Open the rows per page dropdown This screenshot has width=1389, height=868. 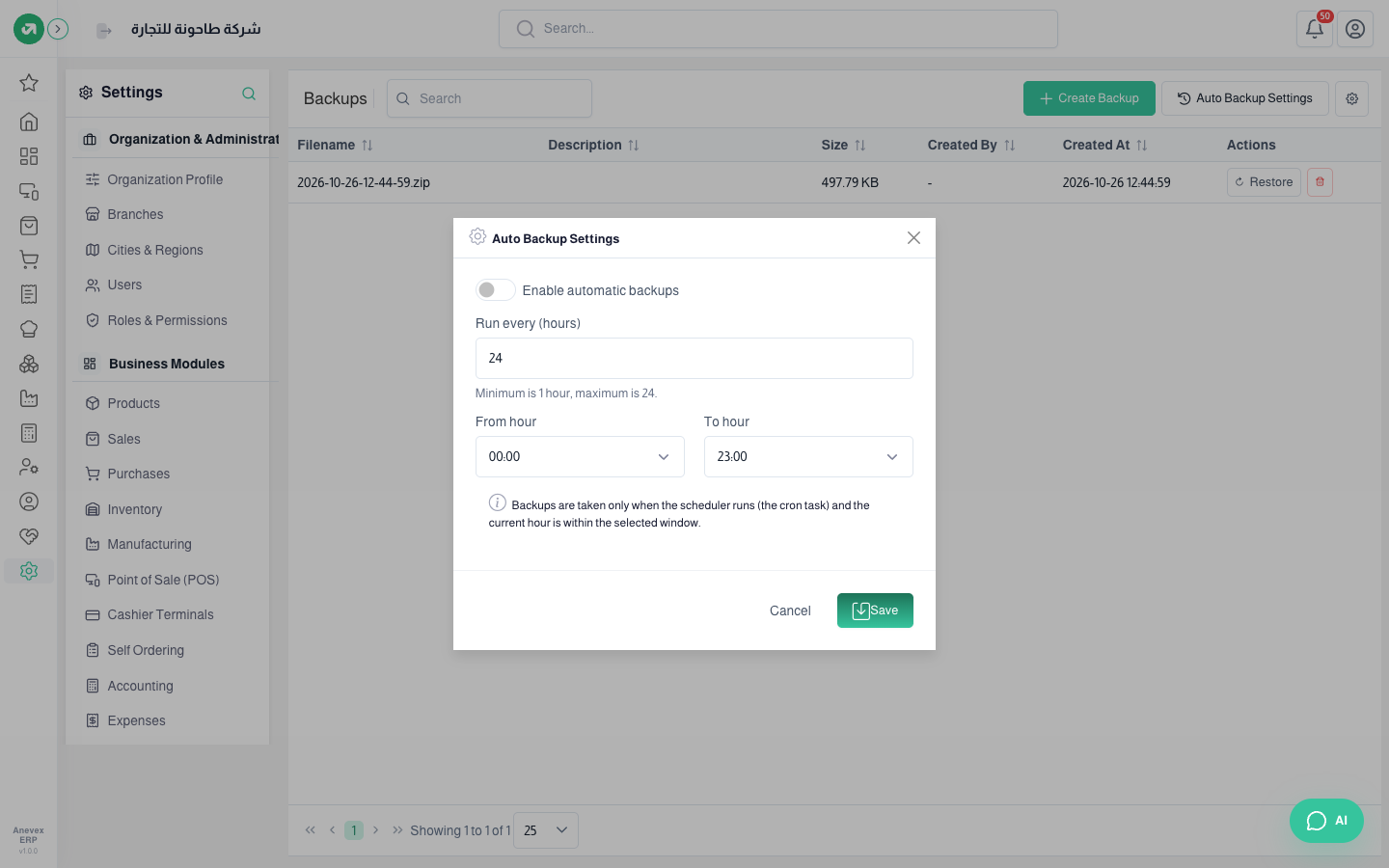click(x=546, y=830)
